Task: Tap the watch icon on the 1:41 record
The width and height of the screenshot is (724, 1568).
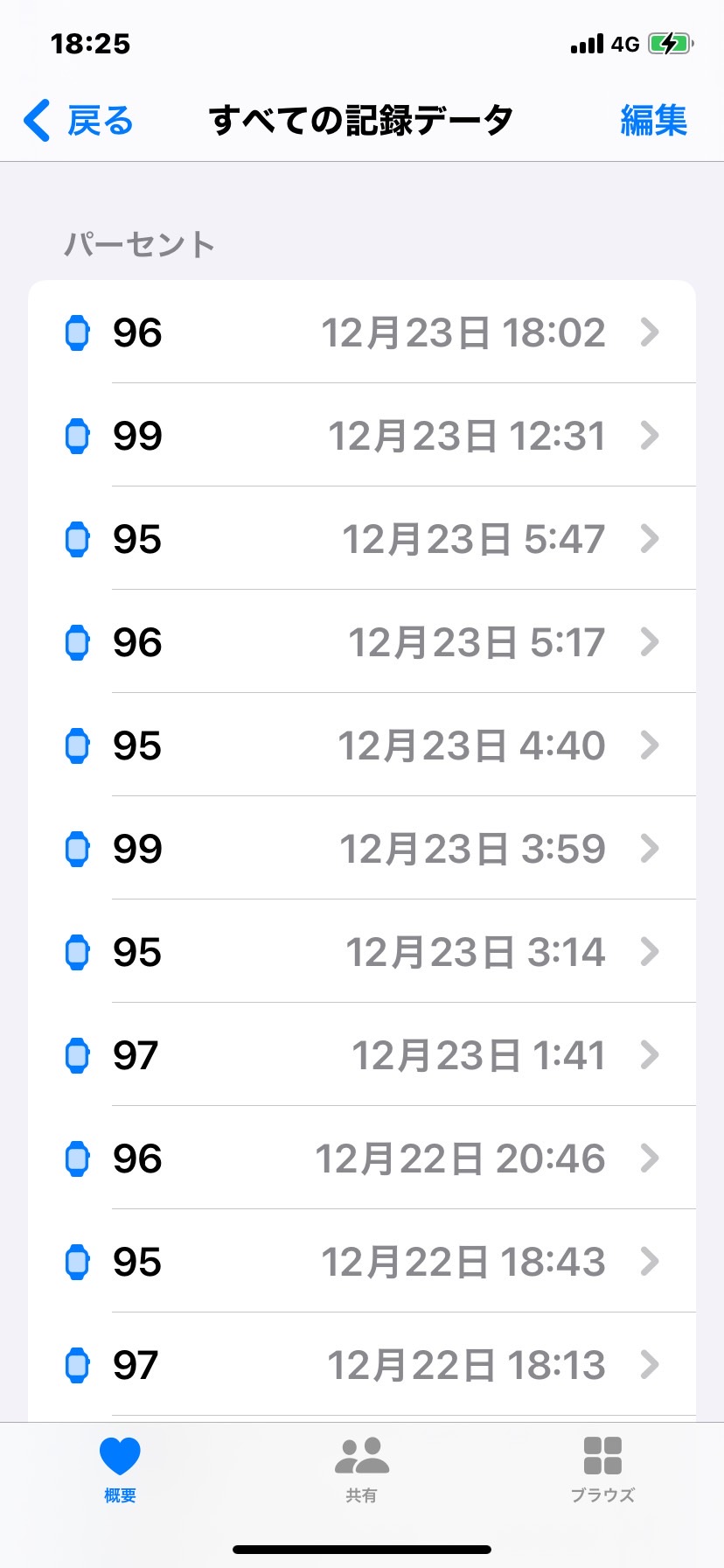Action: [78, 1055]
